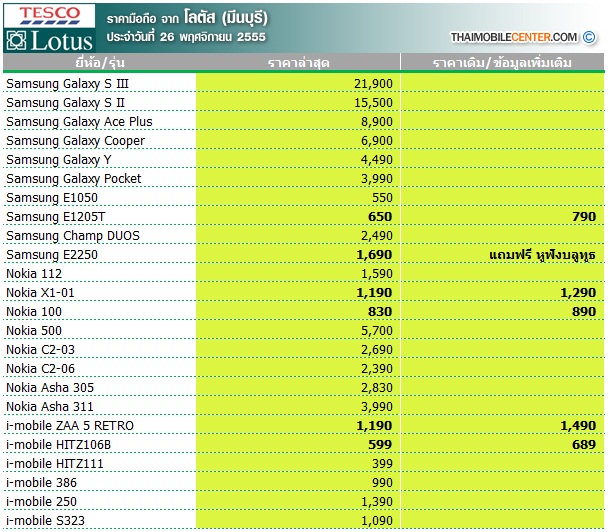The image size is (608, 532).
Task: Click the copyright symbol icon
Action: (589, 37)
